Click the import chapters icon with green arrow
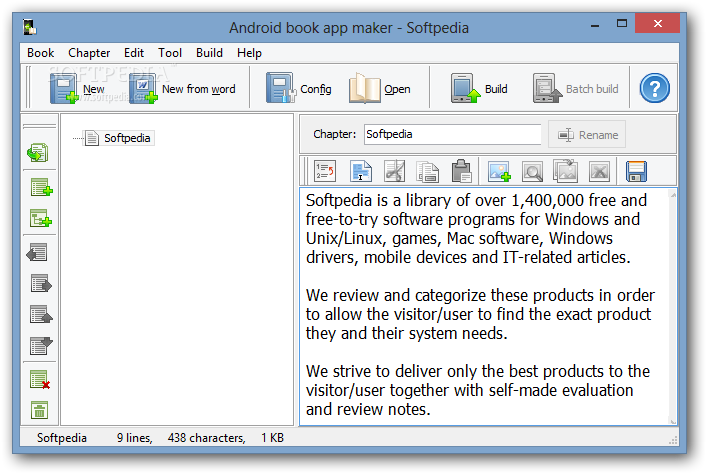Viewport: 707px width, 474px height. [38, 153]
